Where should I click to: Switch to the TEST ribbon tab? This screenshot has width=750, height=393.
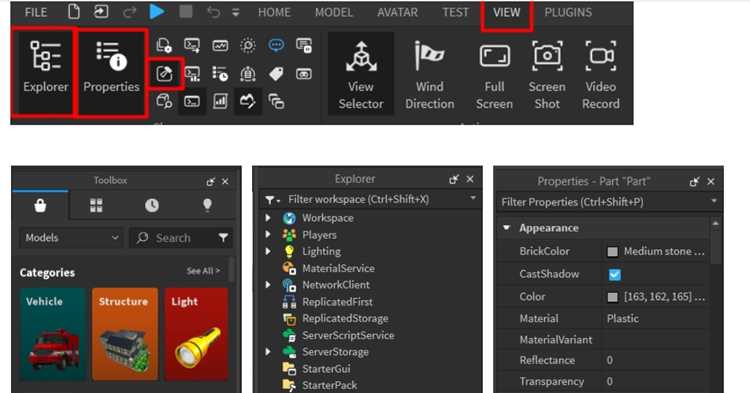455,12
